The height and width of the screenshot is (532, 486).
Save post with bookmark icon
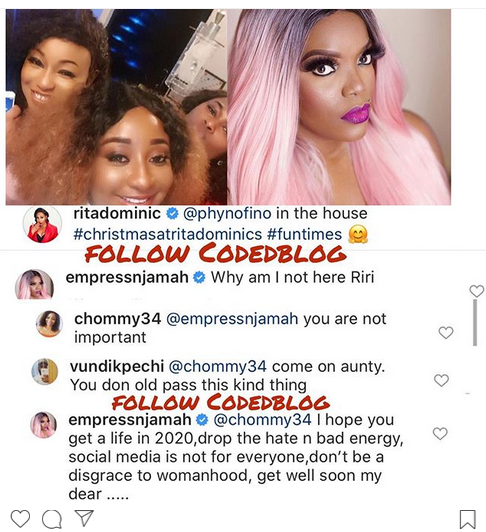click(x=467, y=519)
